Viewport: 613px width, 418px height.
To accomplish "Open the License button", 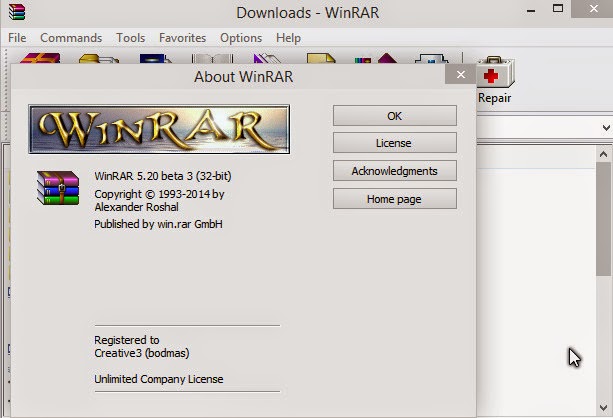I will coord(394,143).
